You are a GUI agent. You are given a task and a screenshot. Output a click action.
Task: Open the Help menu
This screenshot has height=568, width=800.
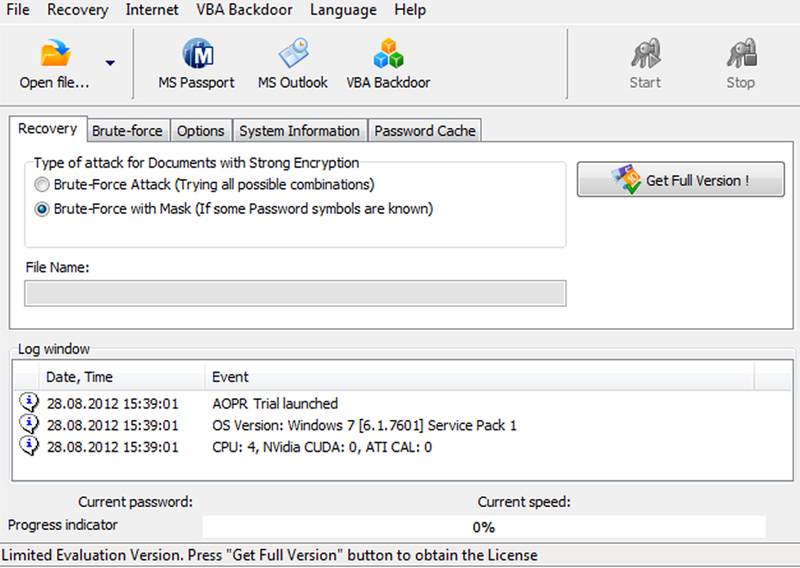[410, 10]
